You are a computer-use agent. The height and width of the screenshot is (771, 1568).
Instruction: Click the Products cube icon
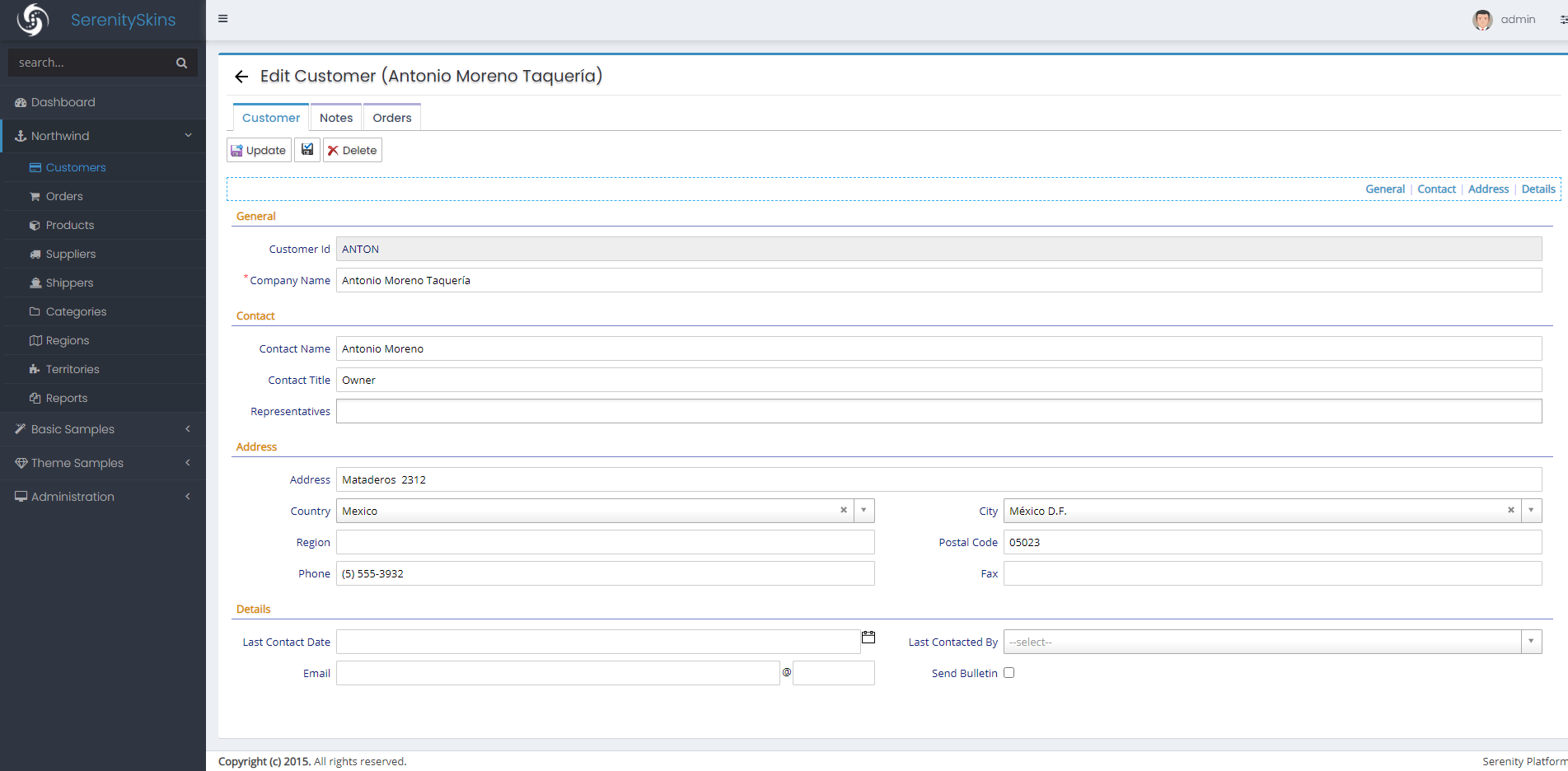[x=35, y=225]
